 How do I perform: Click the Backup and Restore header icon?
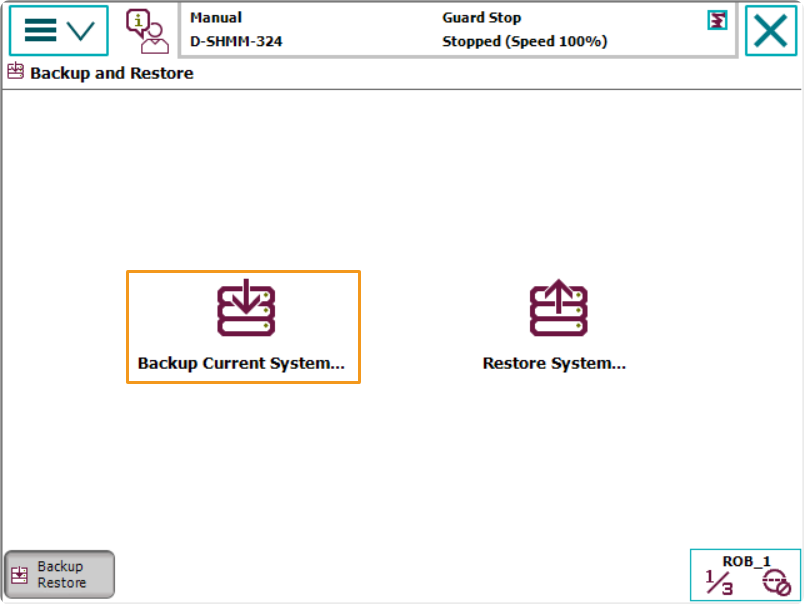14,72
